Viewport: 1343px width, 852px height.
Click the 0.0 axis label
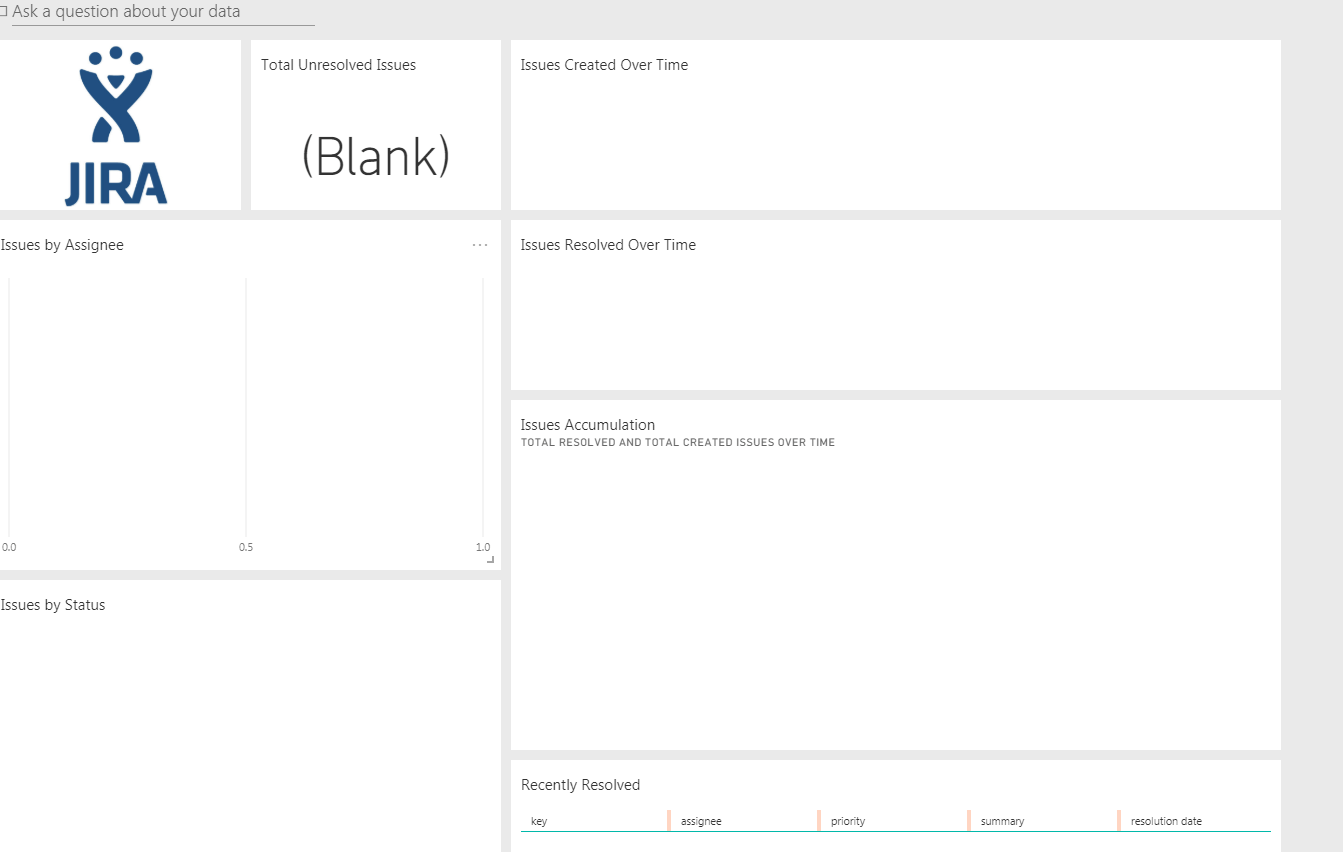pyautogui.click(x=9, y=548)
